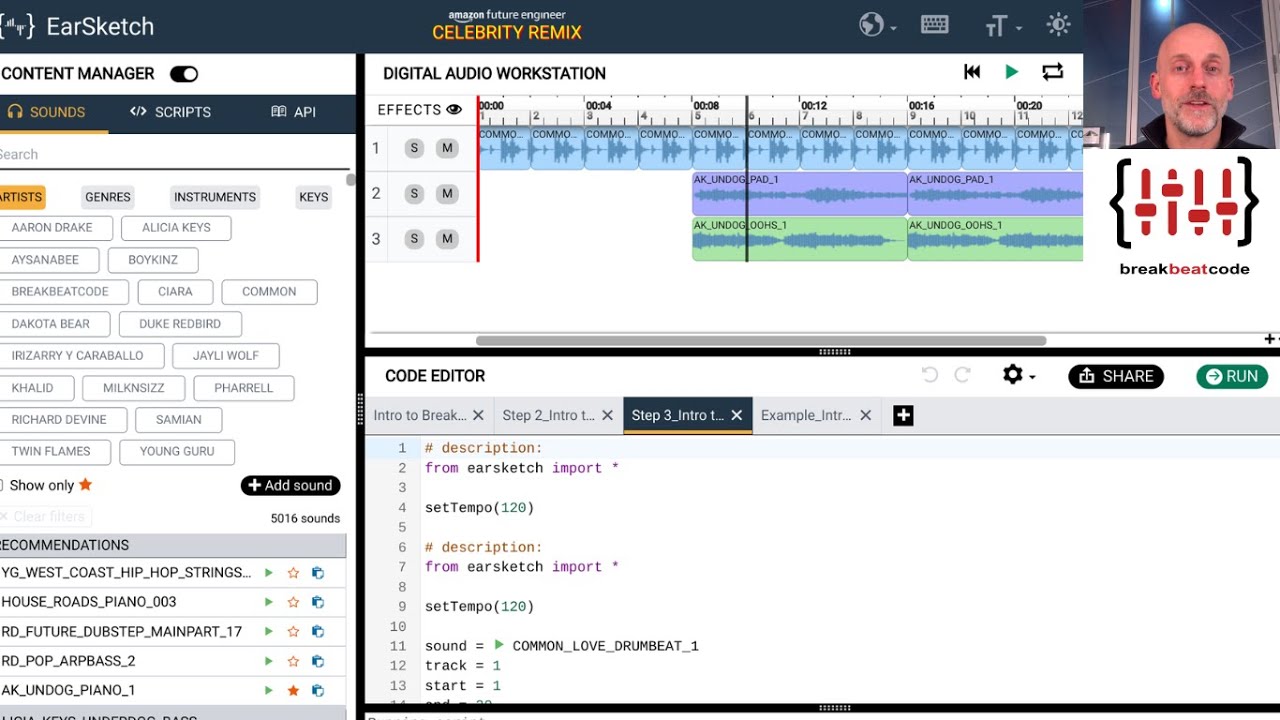The width and height of the screenshot is (1280, 720).
Task: Play the DAW project
Action: point(1011,72)
